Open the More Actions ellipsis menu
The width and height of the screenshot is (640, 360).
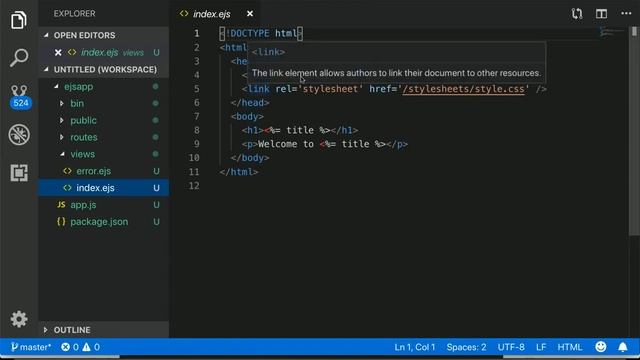point(626,14)
